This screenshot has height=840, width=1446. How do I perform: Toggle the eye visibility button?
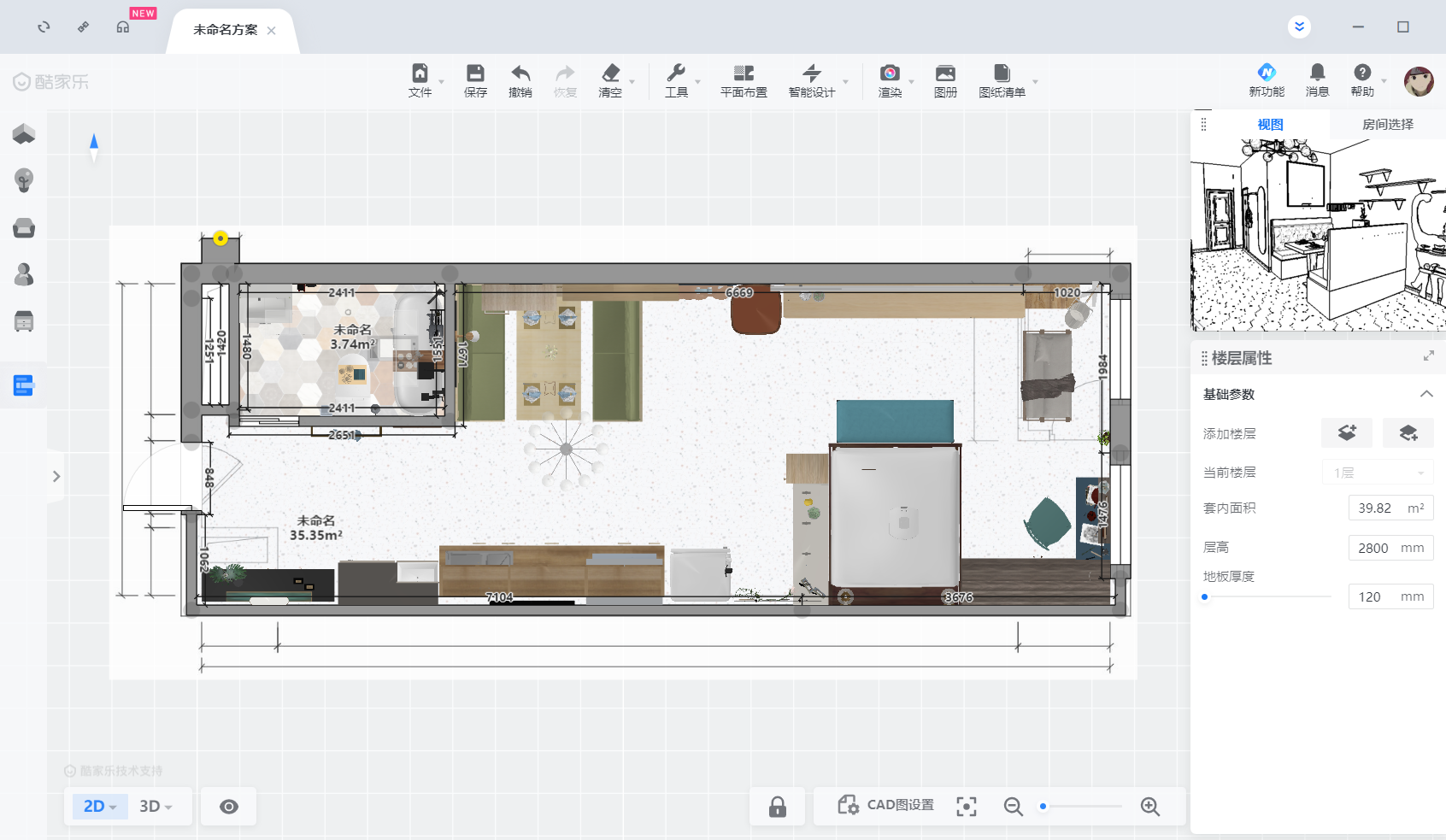[x=229, y=807]
